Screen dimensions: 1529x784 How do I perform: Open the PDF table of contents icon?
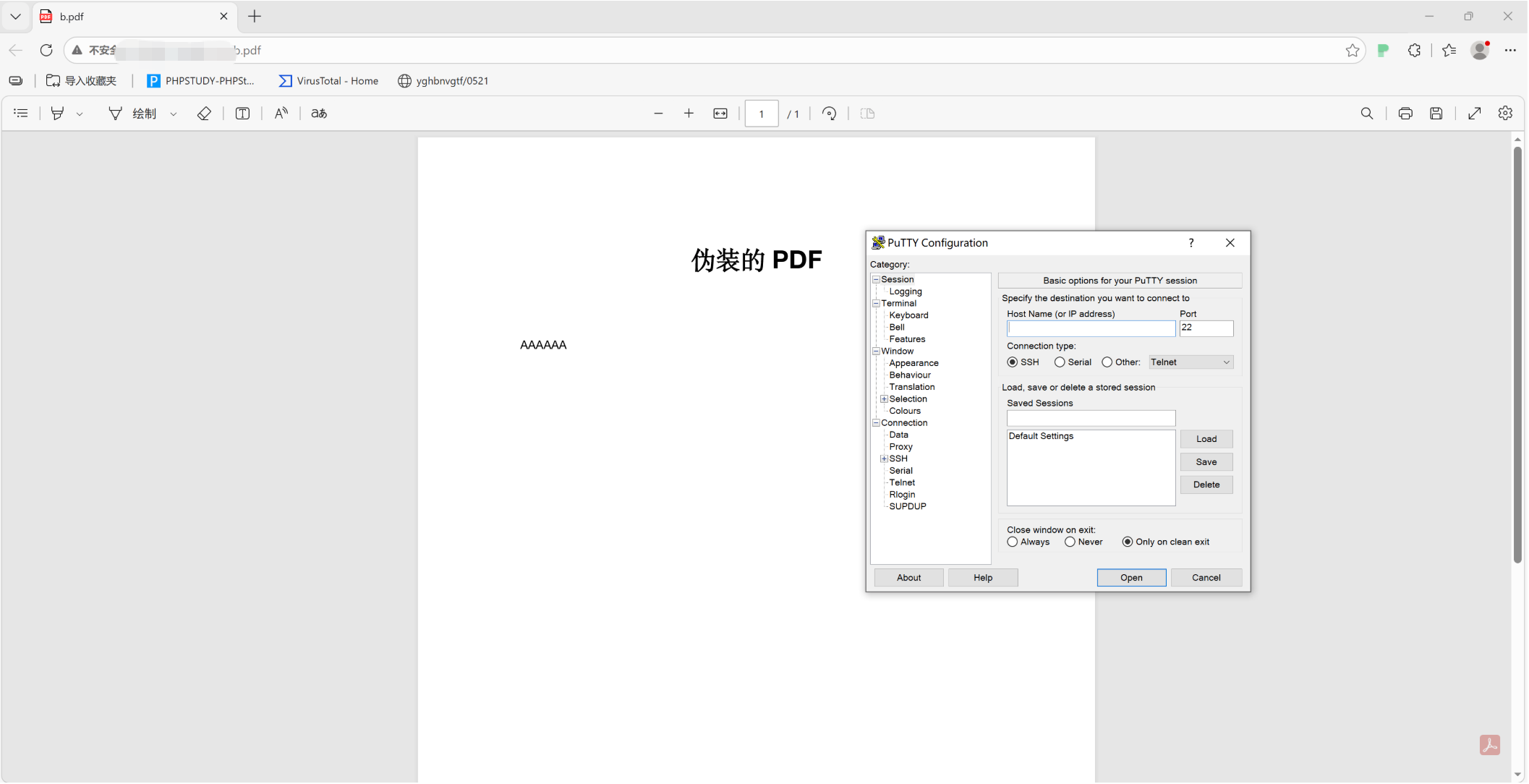pos(21,114)
